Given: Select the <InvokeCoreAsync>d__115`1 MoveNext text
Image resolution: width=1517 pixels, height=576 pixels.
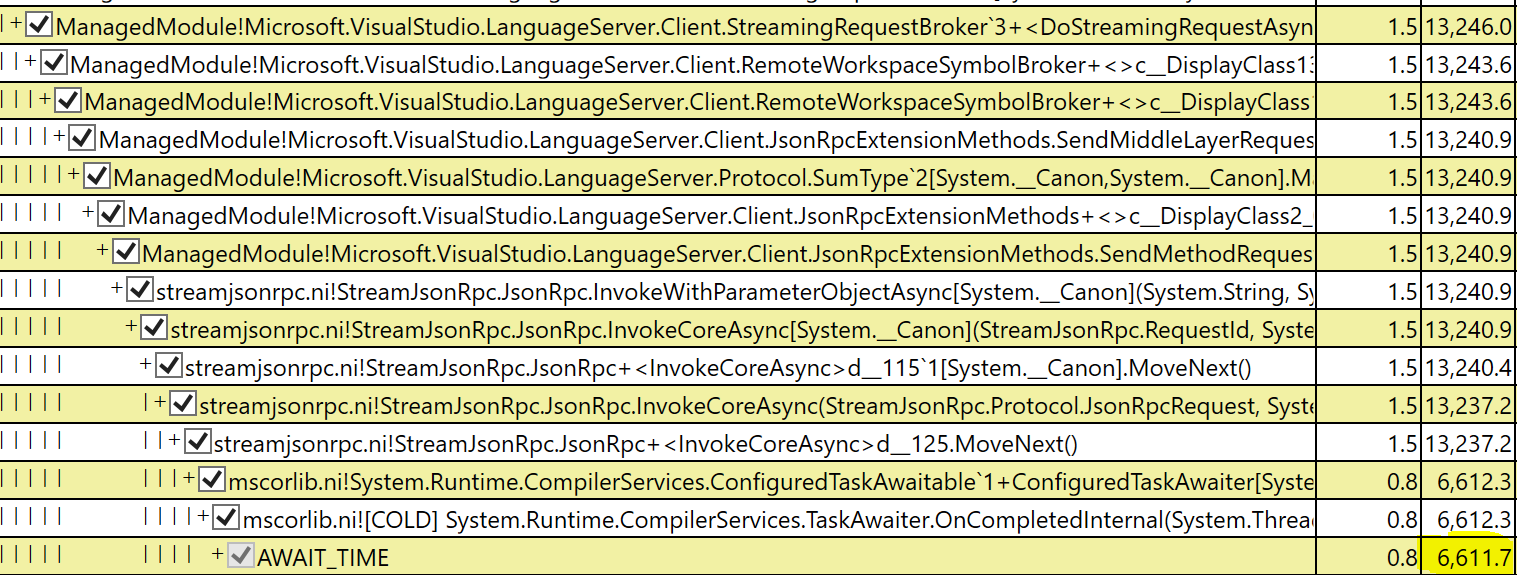Looking at the screenshot, I should point(718,368).
